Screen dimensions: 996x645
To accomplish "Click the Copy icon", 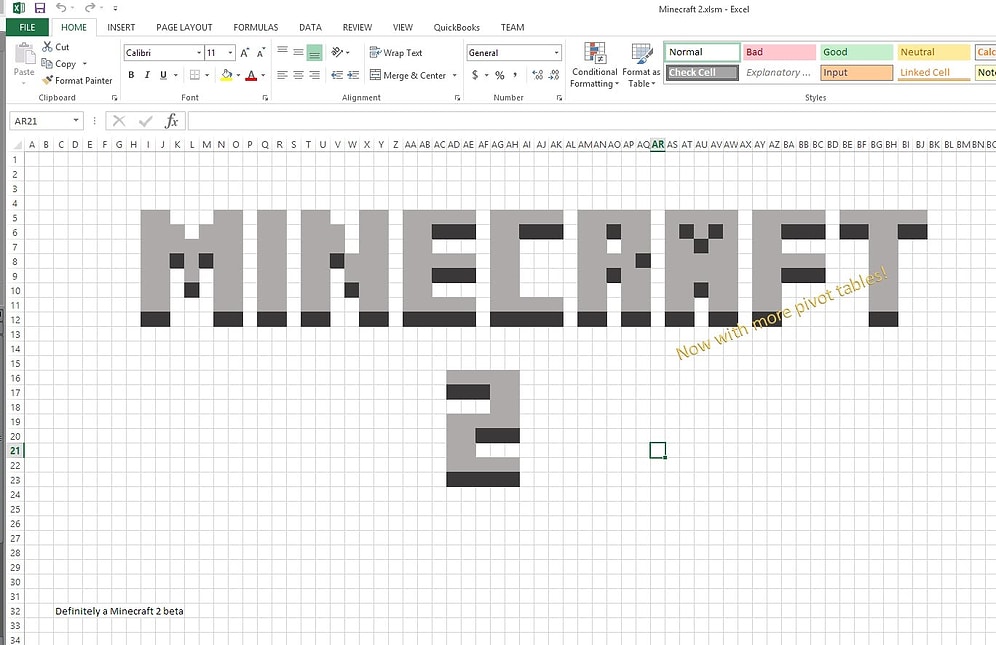I will [x=47, y=64].
